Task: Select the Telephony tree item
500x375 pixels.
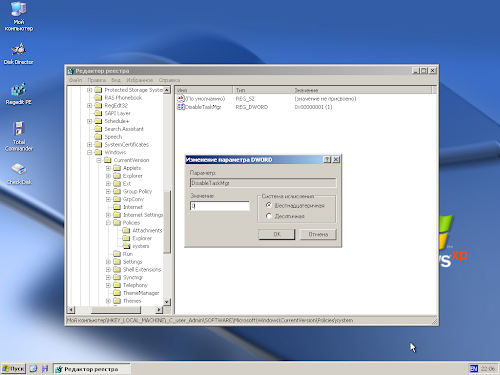Action: click(x=135, y=285)
